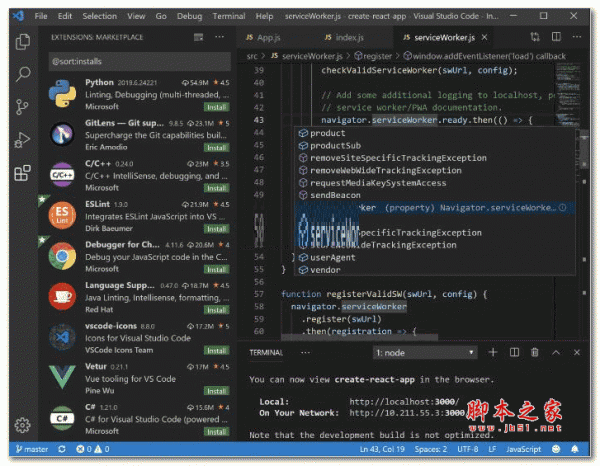Open the notifications bell in status bar
This screenshot has height=466, width=600.
(575, 449)
